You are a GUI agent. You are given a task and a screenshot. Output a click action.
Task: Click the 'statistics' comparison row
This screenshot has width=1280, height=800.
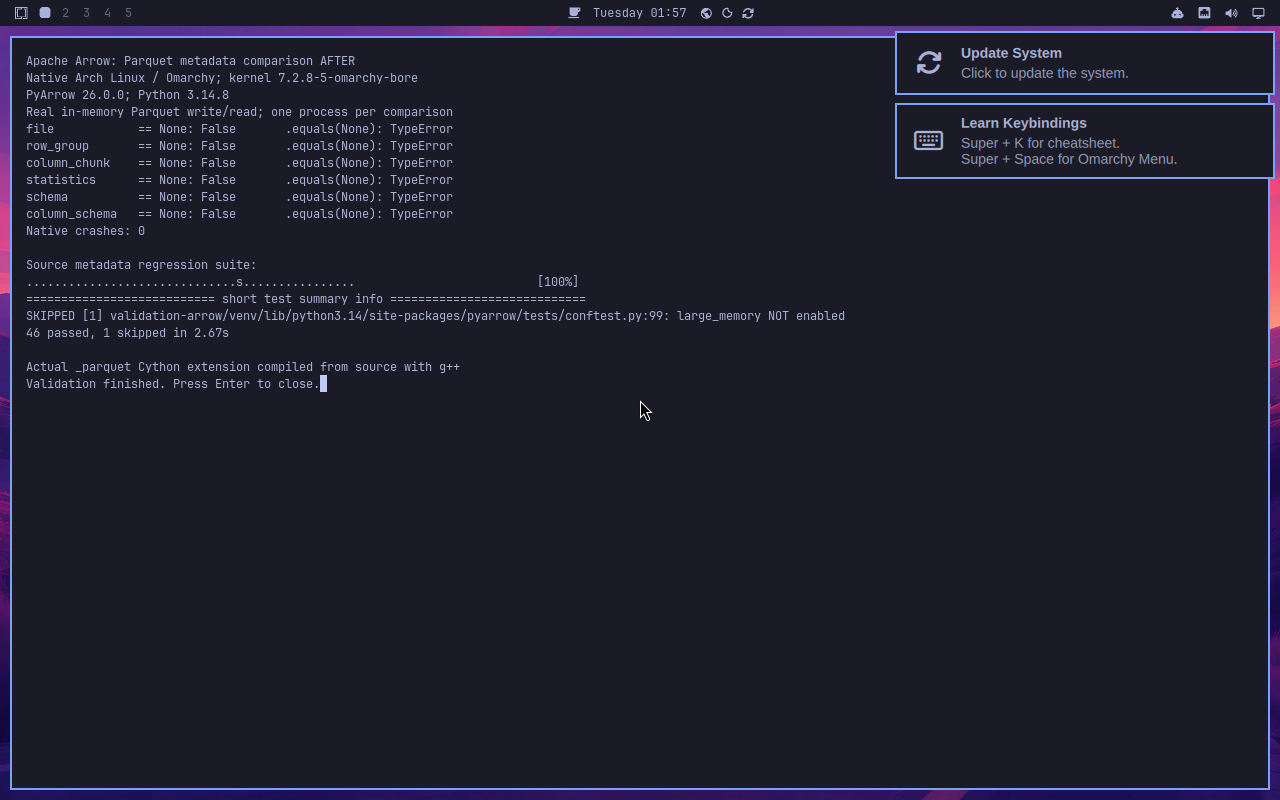[239, 180]
